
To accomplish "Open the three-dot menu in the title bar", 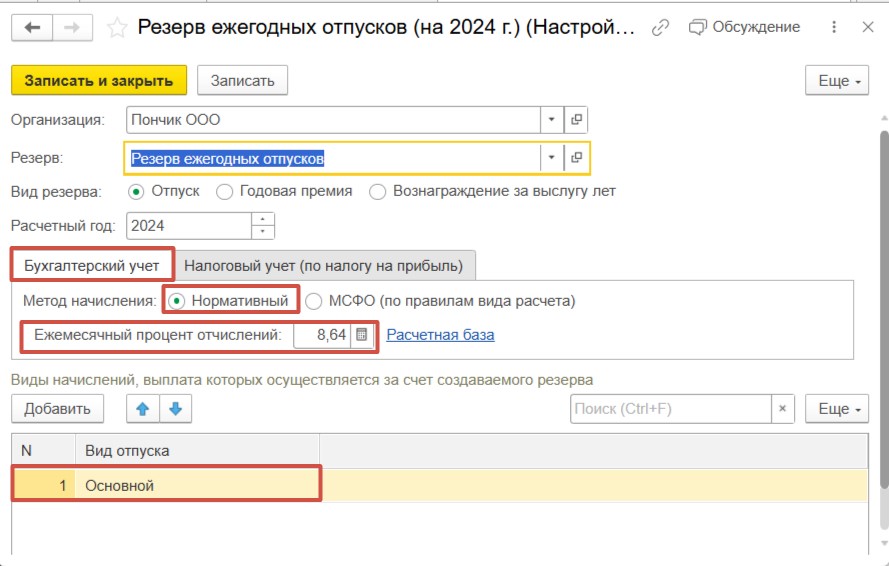I will [834, 27].
